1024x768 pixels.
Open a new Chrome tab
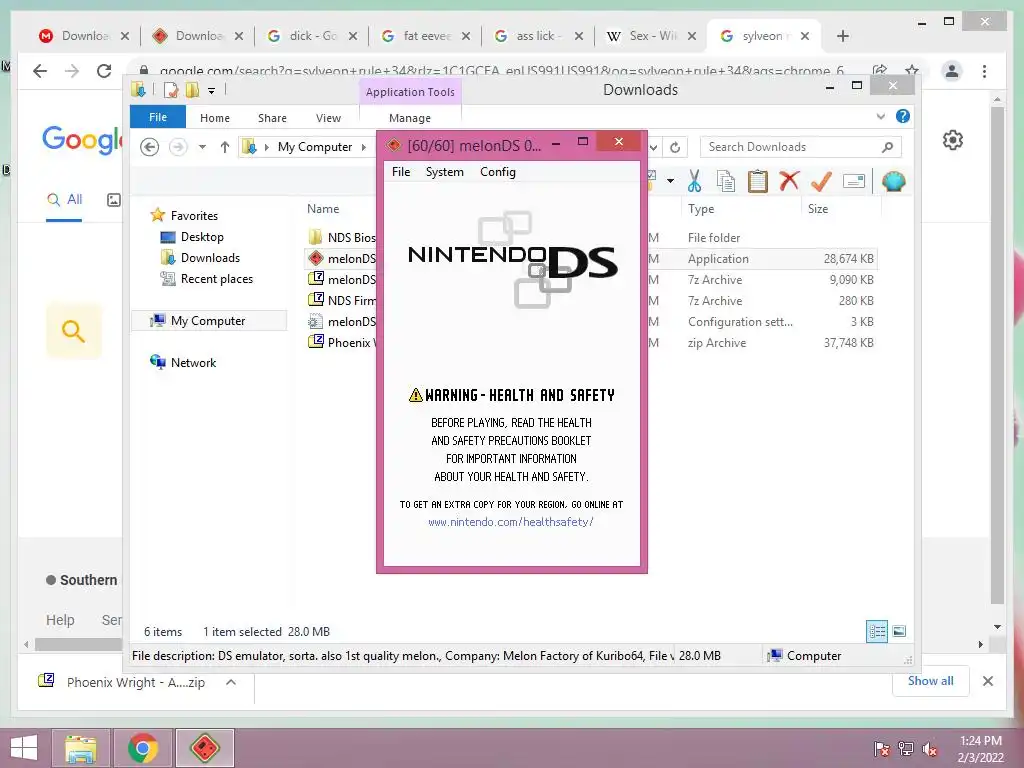tap(842, 36)
